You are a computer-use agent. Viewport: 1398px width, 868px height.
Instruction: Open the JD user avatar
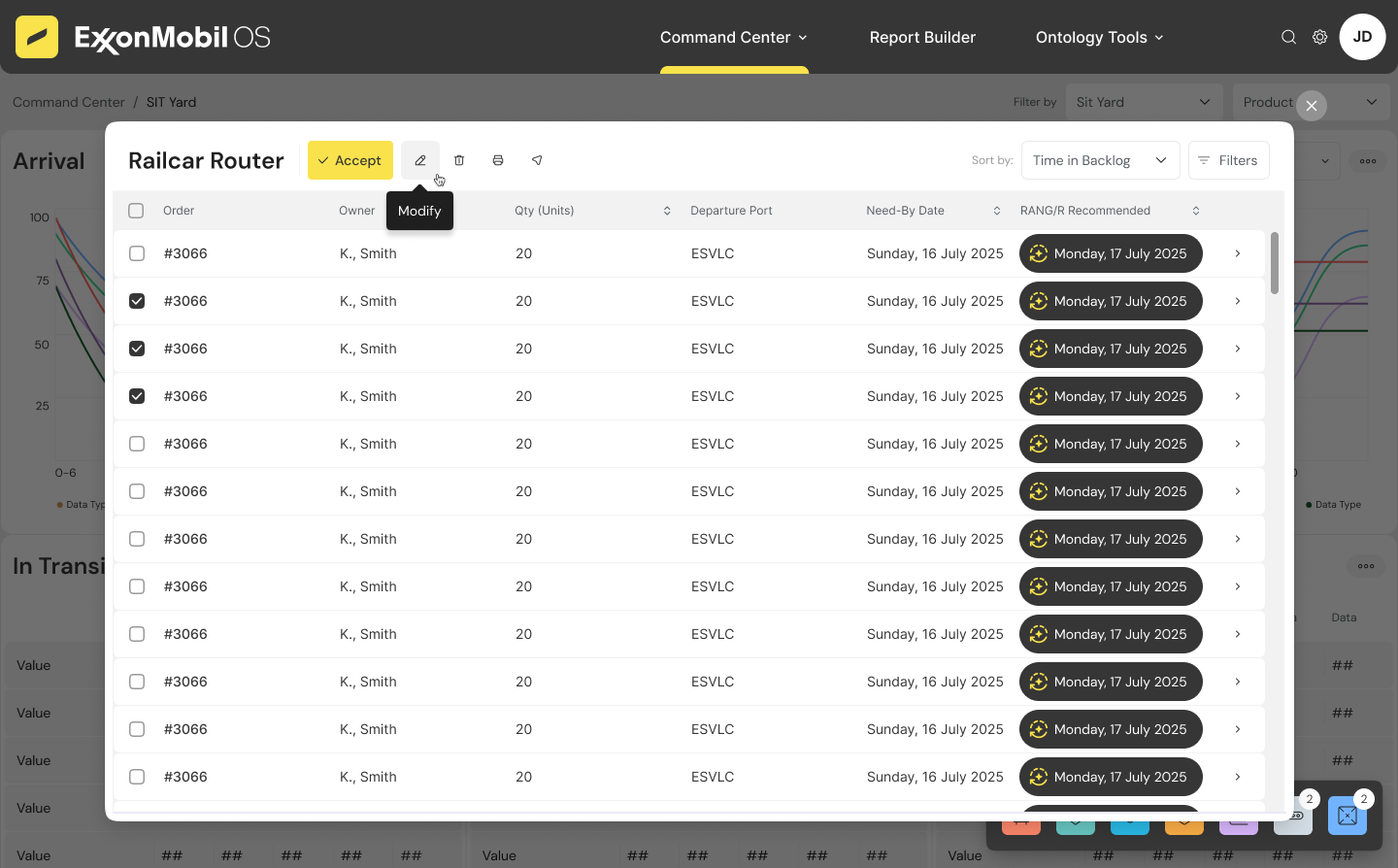1362,37
